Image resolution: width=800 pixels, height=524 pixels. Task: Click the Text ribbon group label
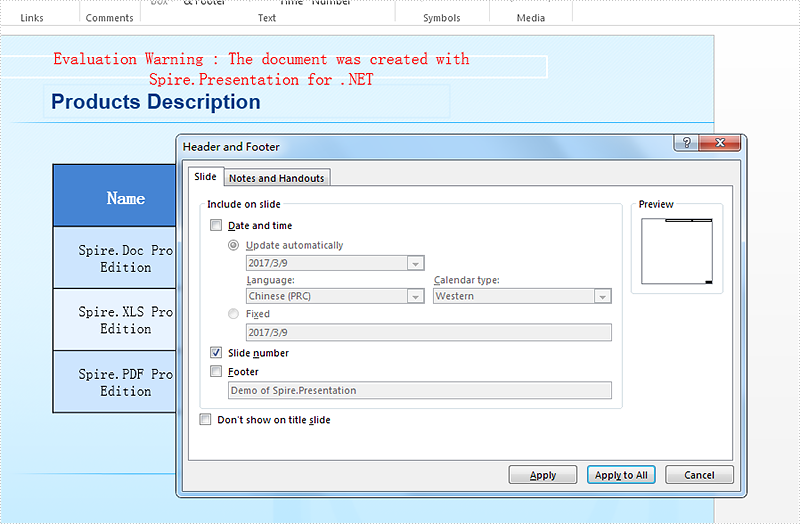click(x=267, y=18)
